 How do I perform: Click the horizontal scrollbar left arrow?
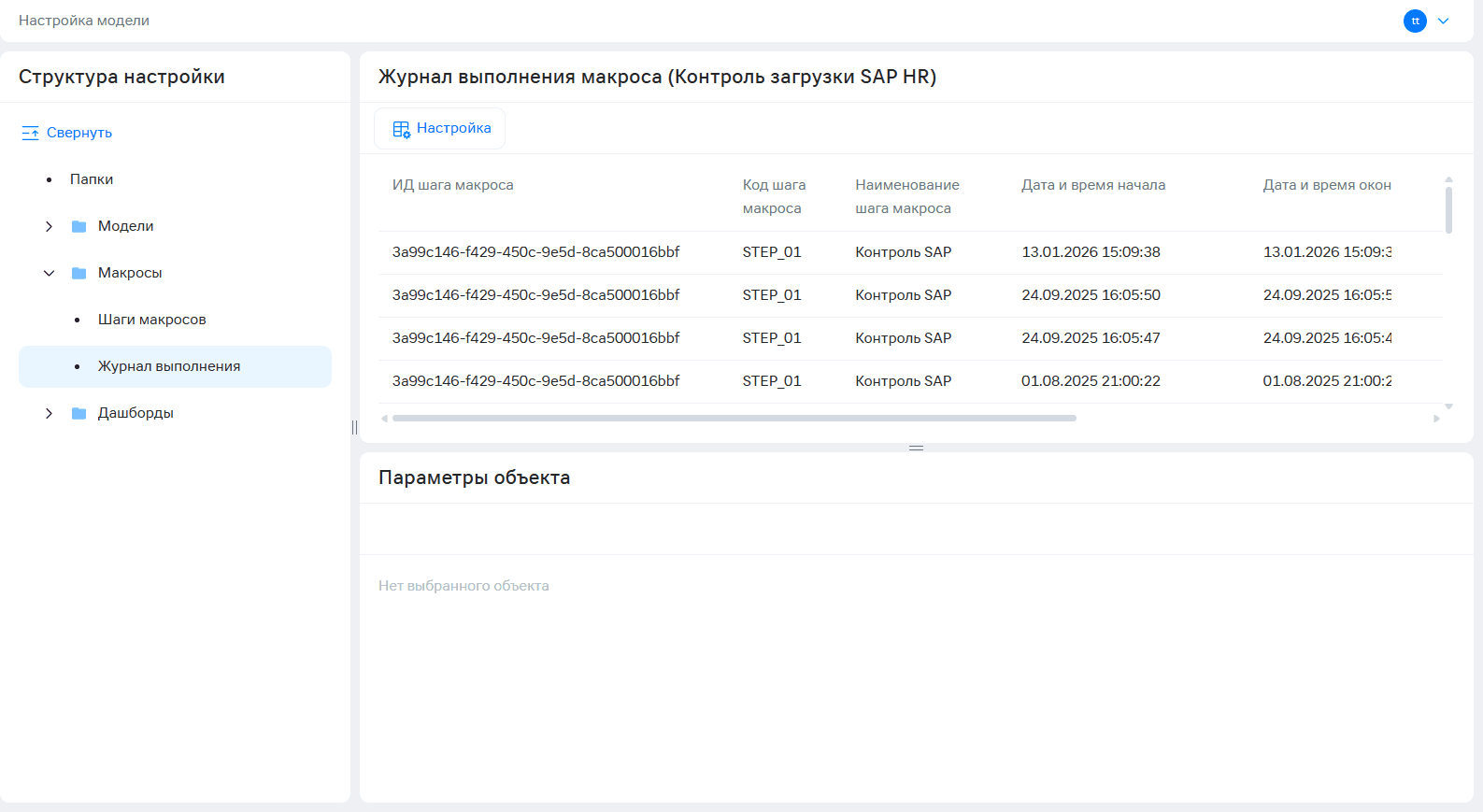click(x=384, y=419)
